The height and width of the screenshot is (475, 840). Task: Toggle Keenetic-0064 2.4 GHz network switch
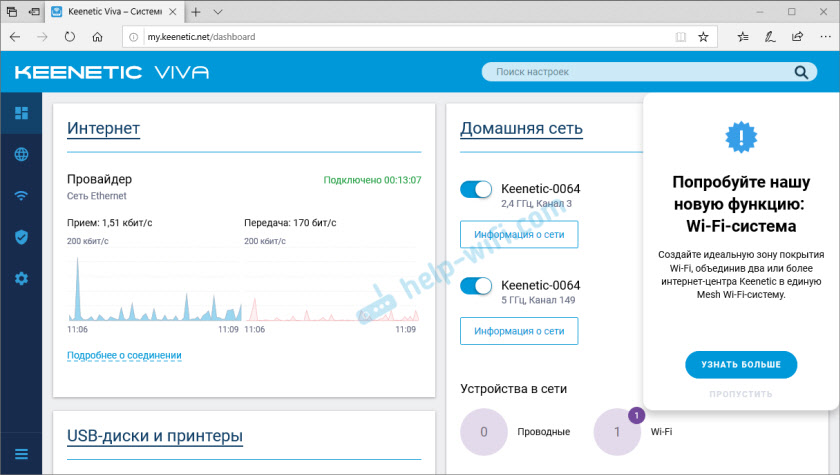476,189
